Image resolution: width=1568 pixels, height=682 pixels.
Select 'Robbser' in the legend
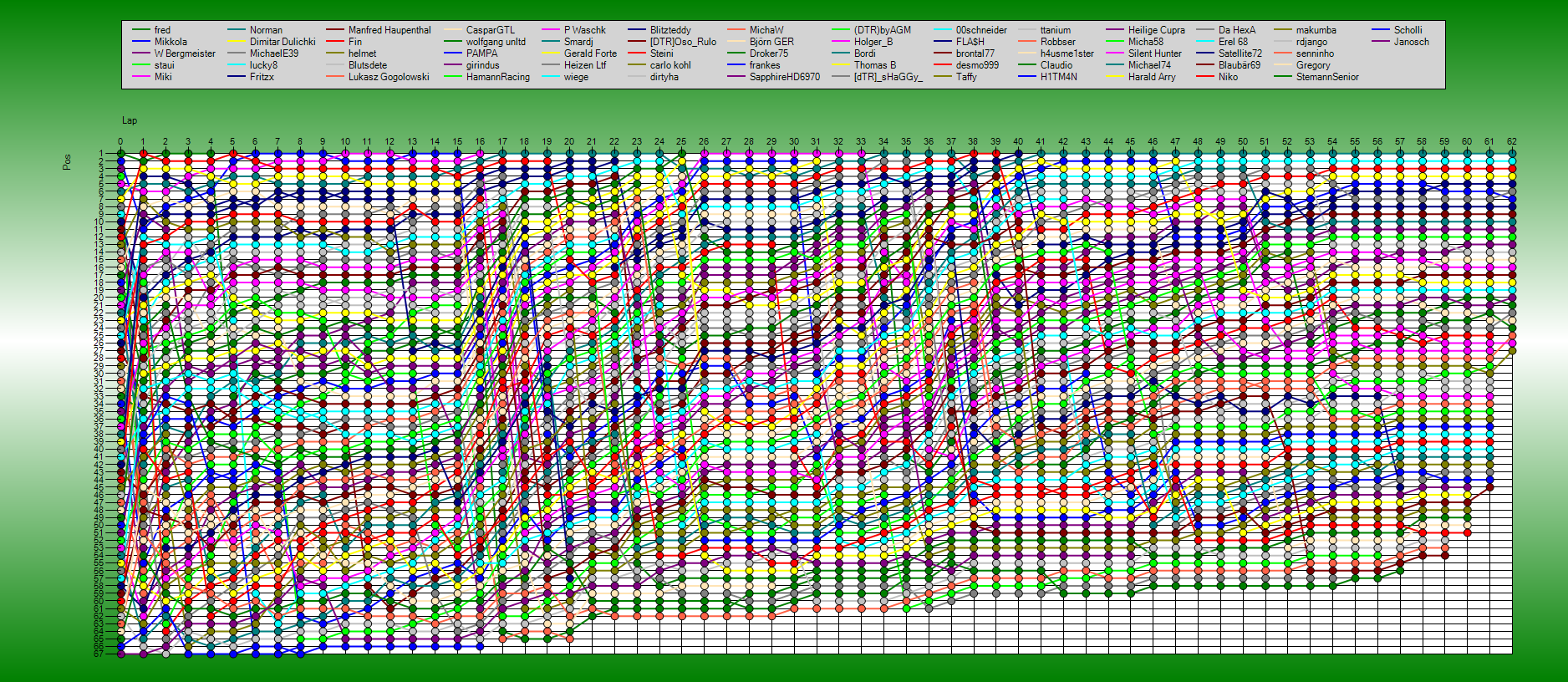pos(1058,42)
